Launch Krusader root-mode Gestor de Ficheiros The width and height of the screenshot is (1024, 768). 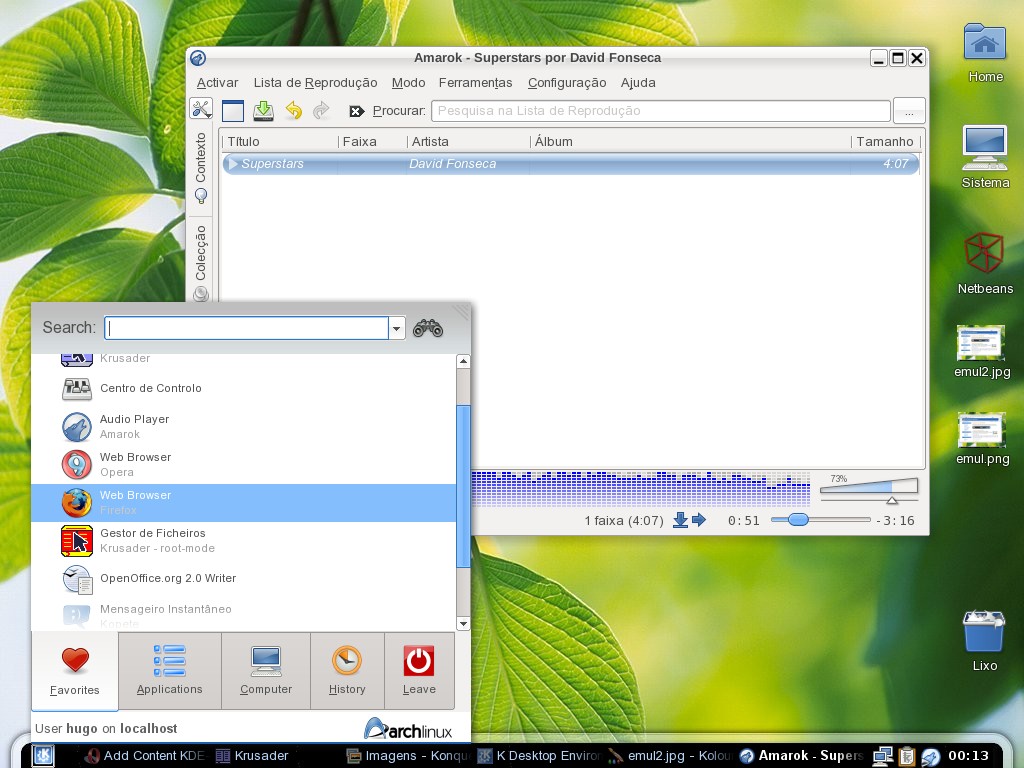pyautogui.click(x=243, y=541)
